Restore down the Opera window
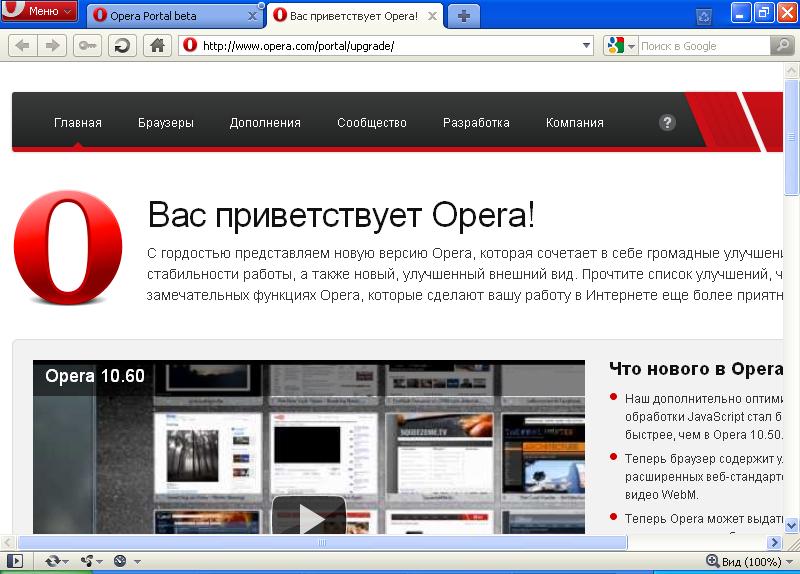Viewport: 800px width, 574px height. pyautogui.click(x=763, y=13)
